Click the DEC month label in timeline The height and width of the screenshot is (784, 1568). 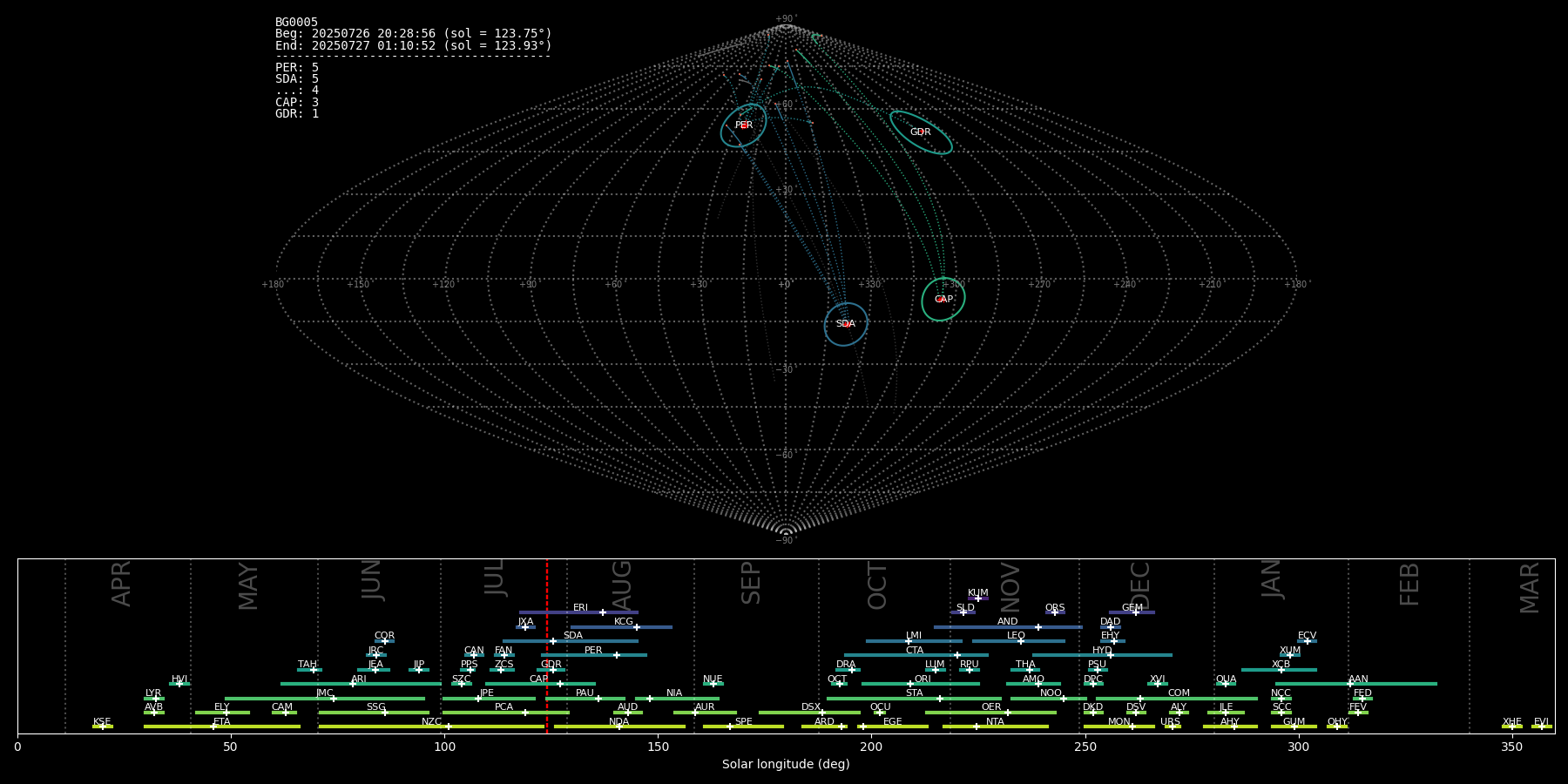click(x=1139, y=585)
